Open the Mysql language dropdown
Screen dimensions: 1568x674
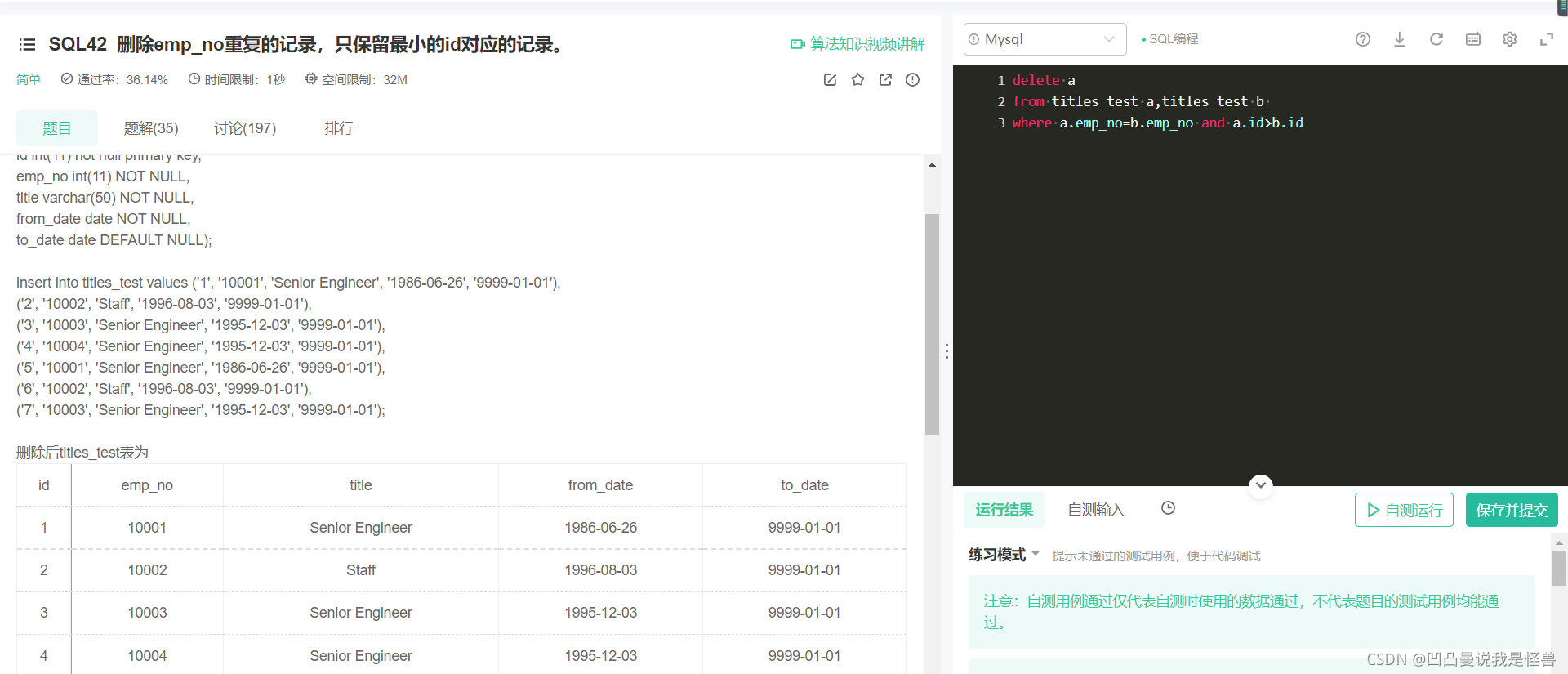(1045, 39)
